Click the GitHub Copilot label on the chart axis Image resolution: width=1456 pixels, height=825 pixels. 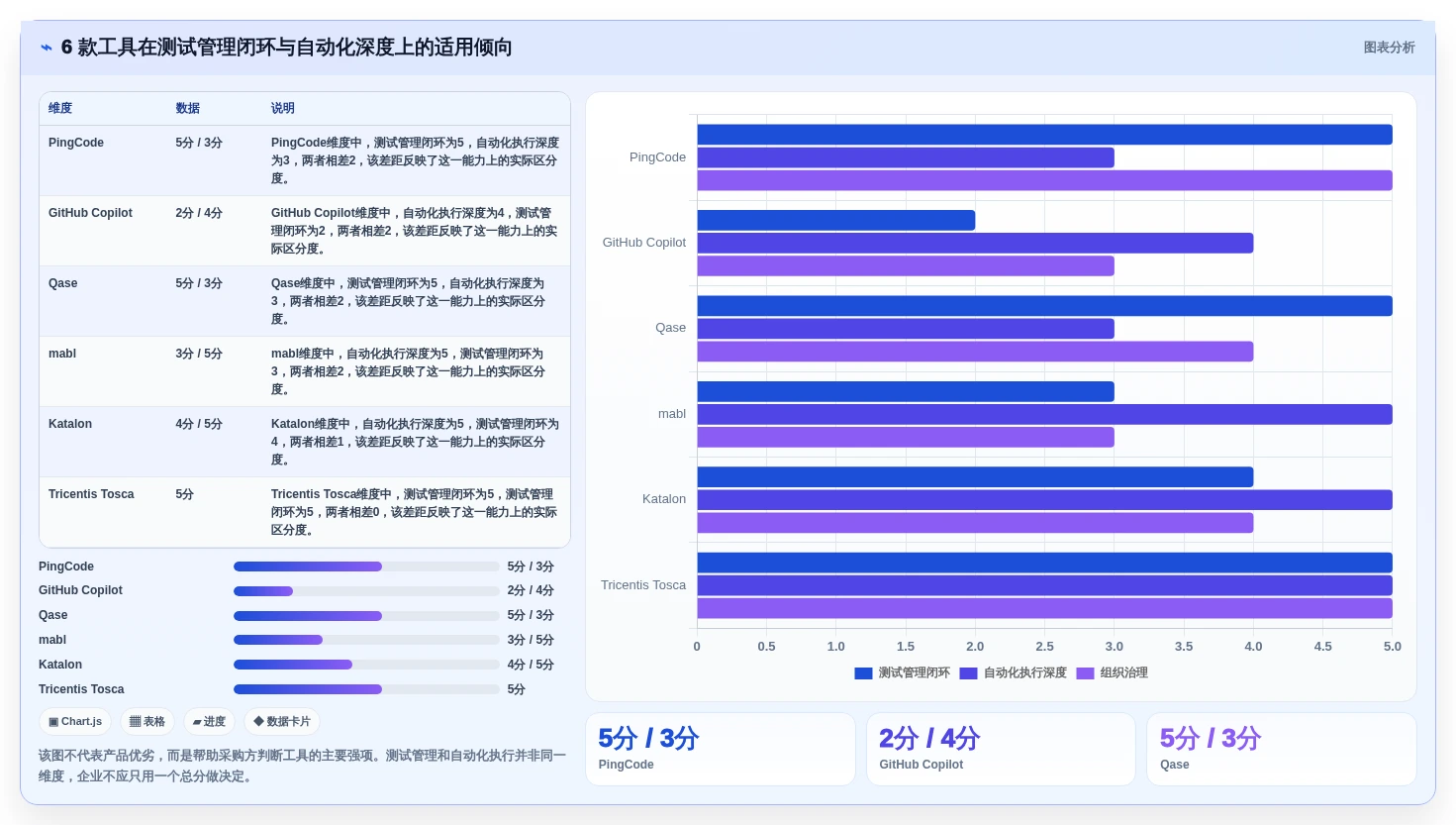(643, 243)
